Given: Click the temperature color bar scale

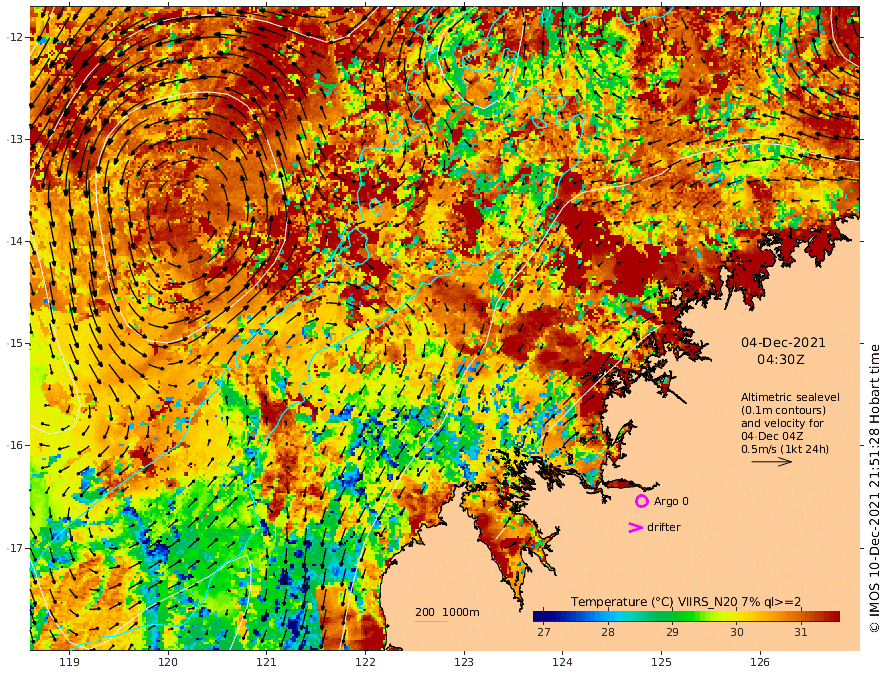Looking at the screenshot, I should point(686,616).
